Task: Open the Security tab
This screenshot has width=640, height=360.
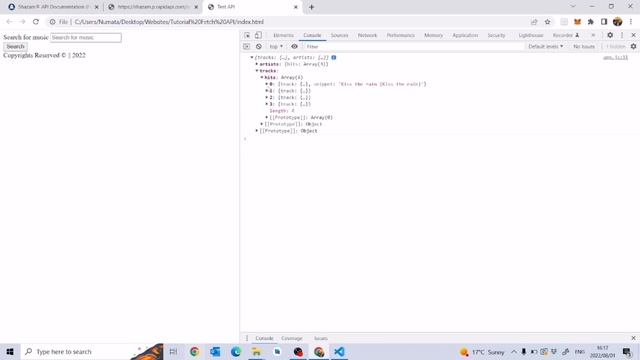Action: click(496, 36)
